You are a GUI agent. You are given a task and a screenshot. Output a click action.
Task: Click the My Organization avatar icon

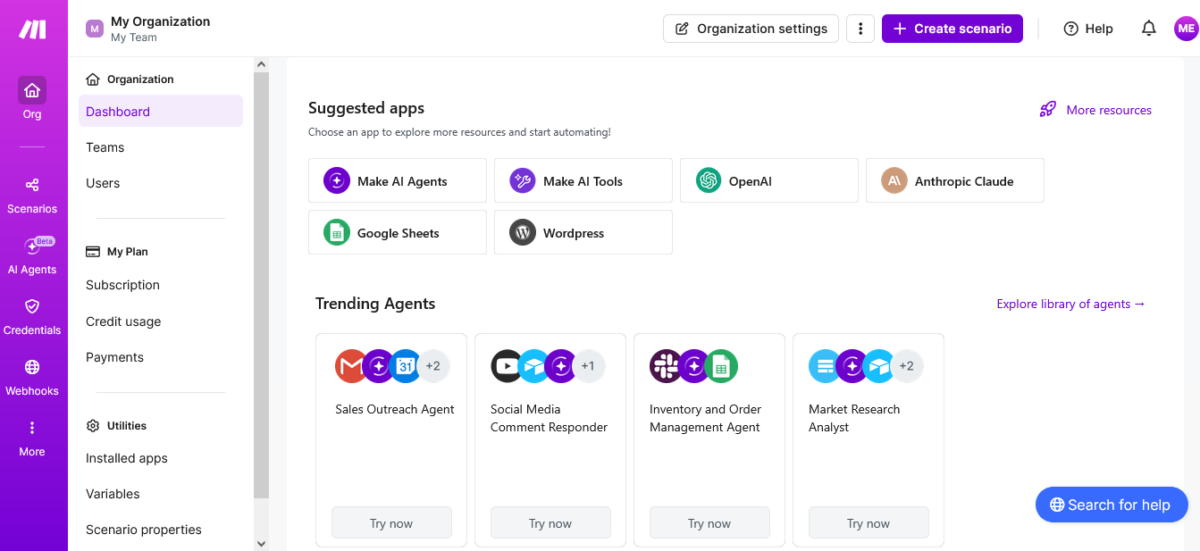pos(95,29)
